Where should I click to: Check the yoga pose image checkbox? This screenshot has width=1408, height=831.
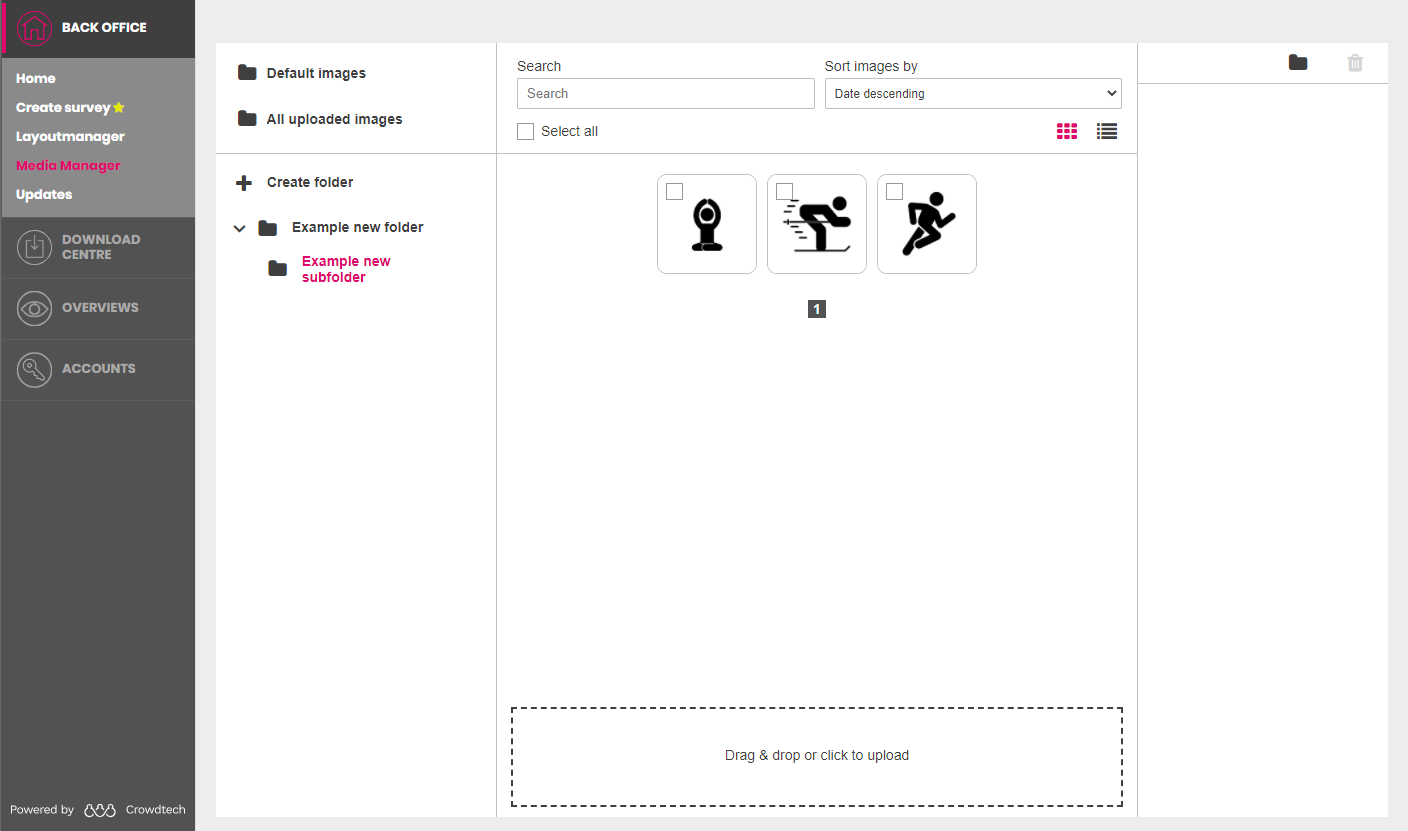[675, 191]
